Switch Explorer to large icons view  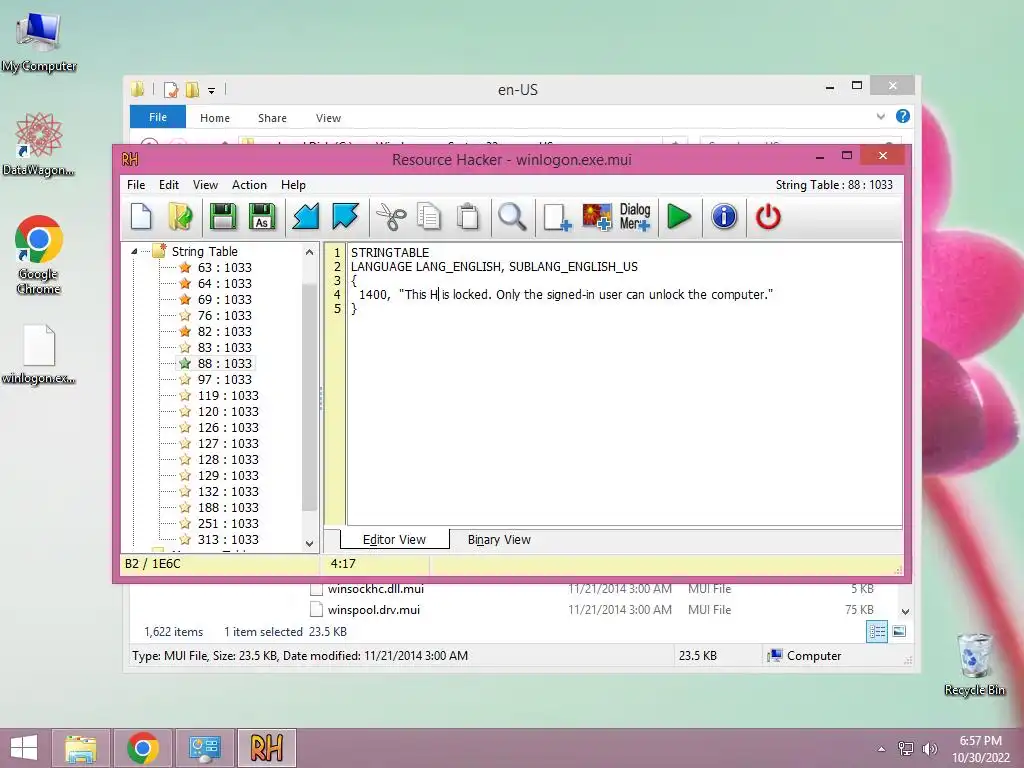(x=899, y=631)
